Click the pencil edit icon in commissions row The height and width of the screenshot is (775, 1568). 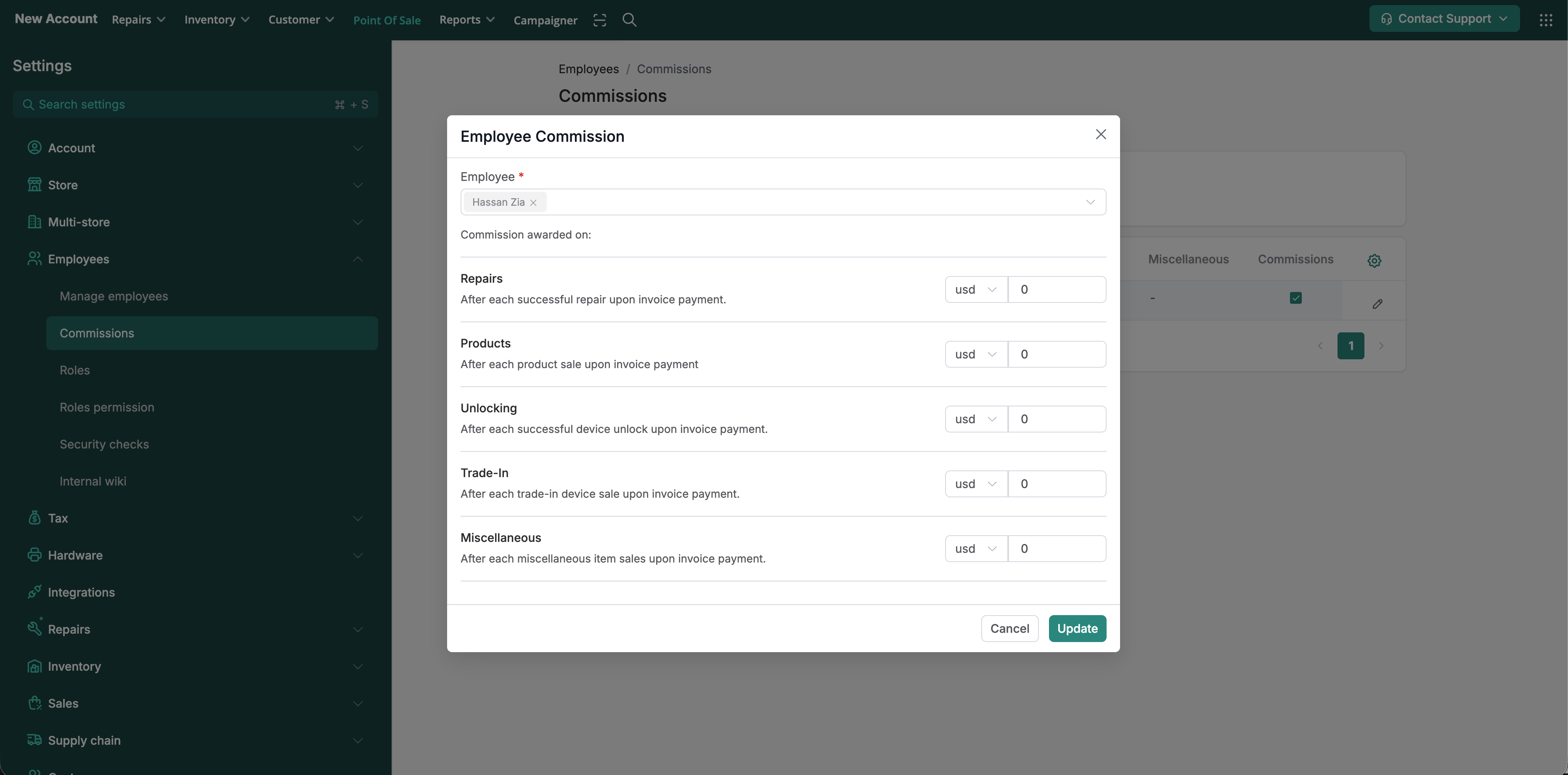(x=1377, y=303)
